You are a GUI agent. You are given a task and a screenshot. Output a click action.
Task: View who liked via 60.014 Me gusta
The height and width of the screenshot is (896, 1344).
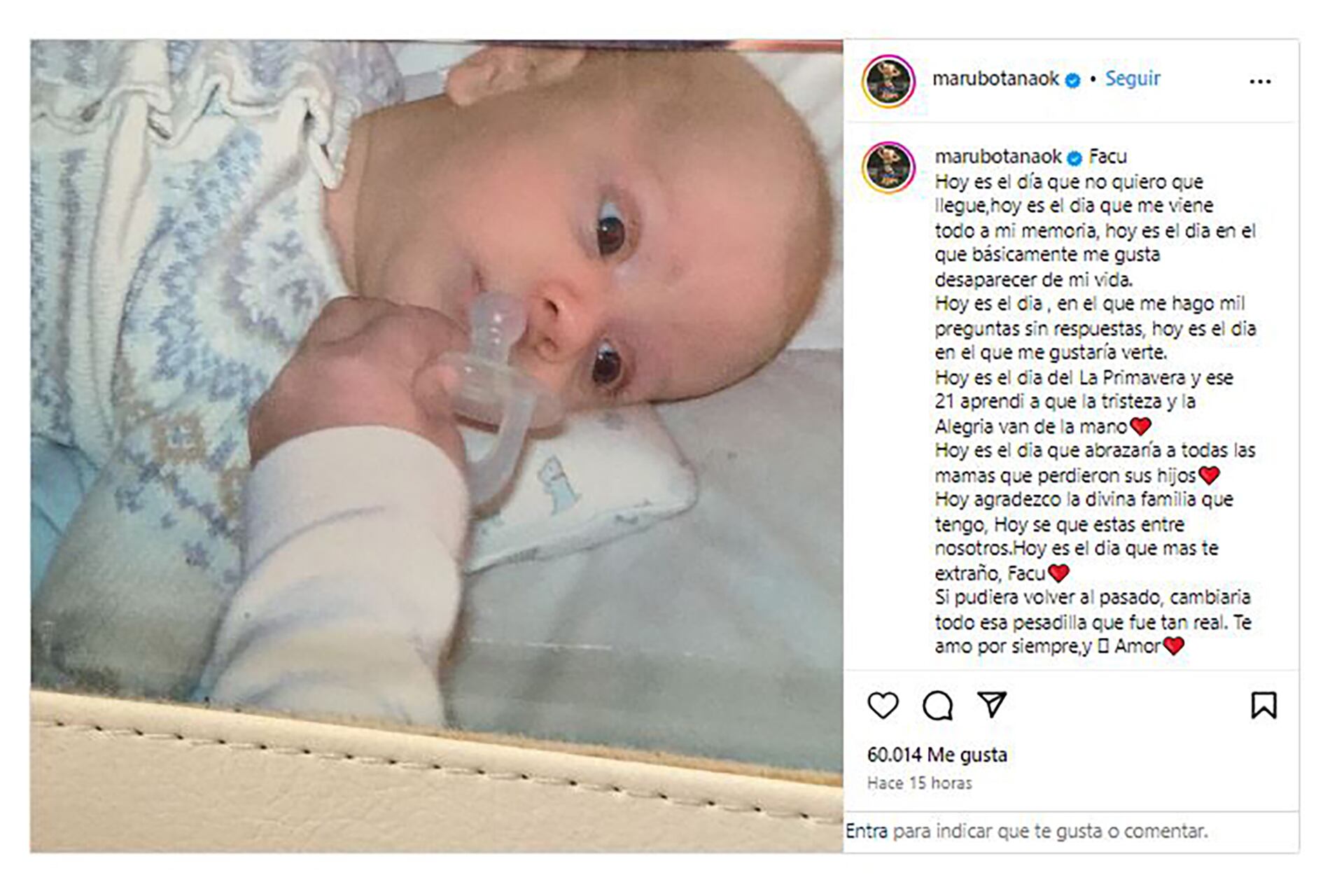pyautogui.click(x=937, y=755)
